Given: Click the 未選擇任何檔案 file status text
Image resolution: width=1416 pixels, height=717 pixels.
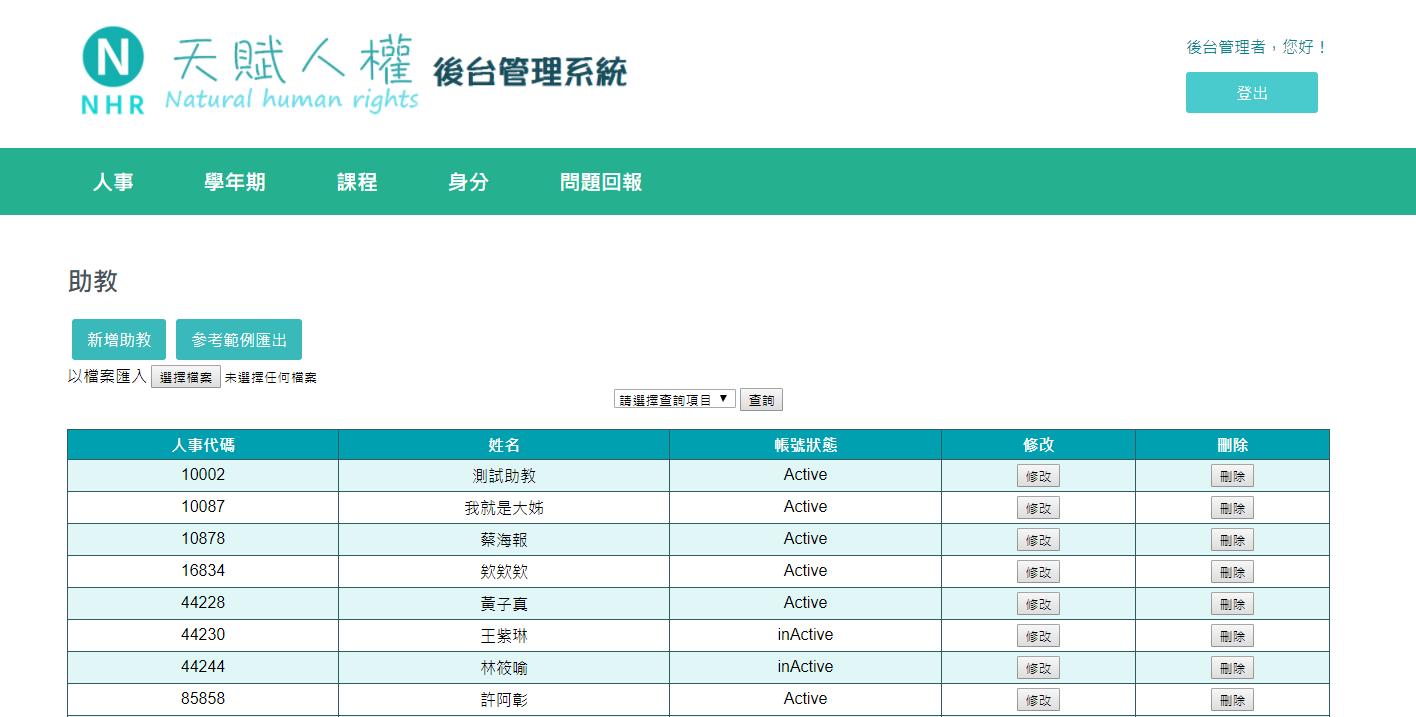Looking at the screenshot, I should pyautogui.click(x=270, y=378).
